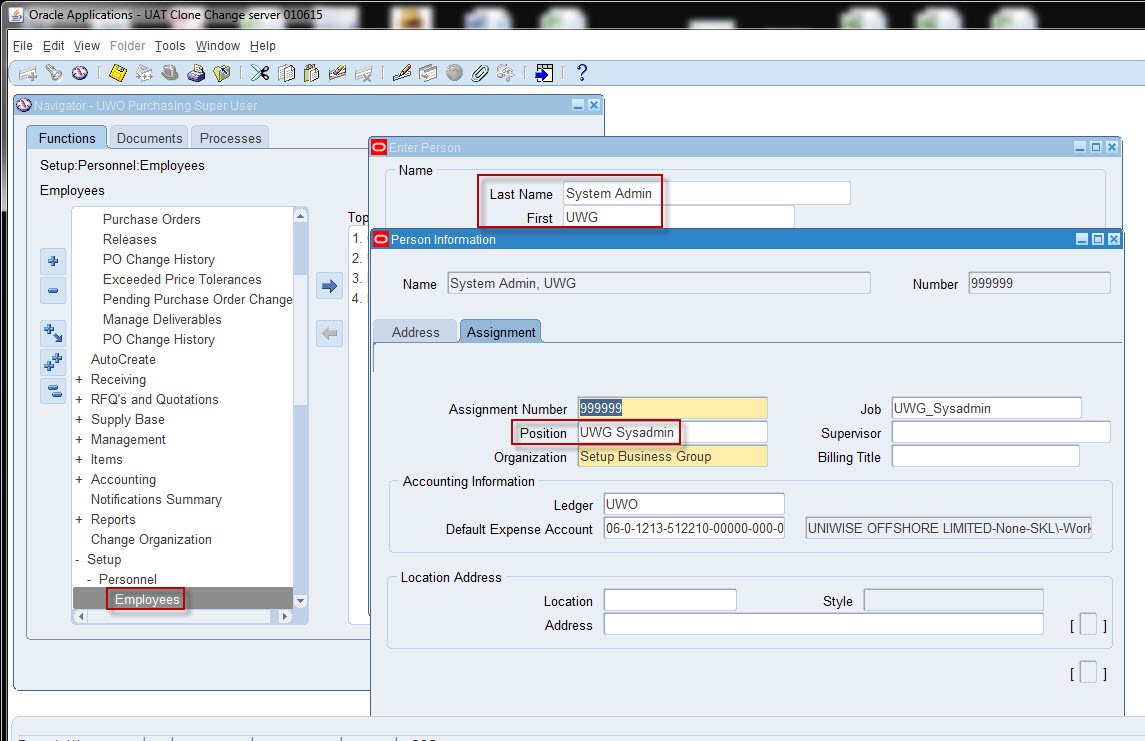This screenshot has height=741, width=1145.
Task: Switch to the Address tab
Action: [415, 331]
